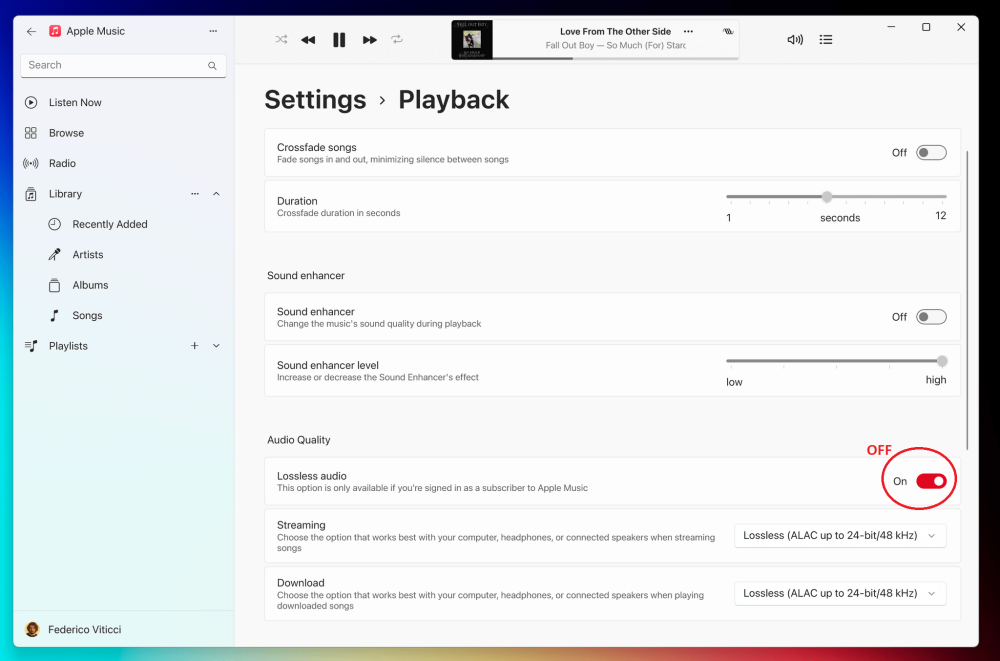Click the back arrow in Apple Music

coord(31,31)
